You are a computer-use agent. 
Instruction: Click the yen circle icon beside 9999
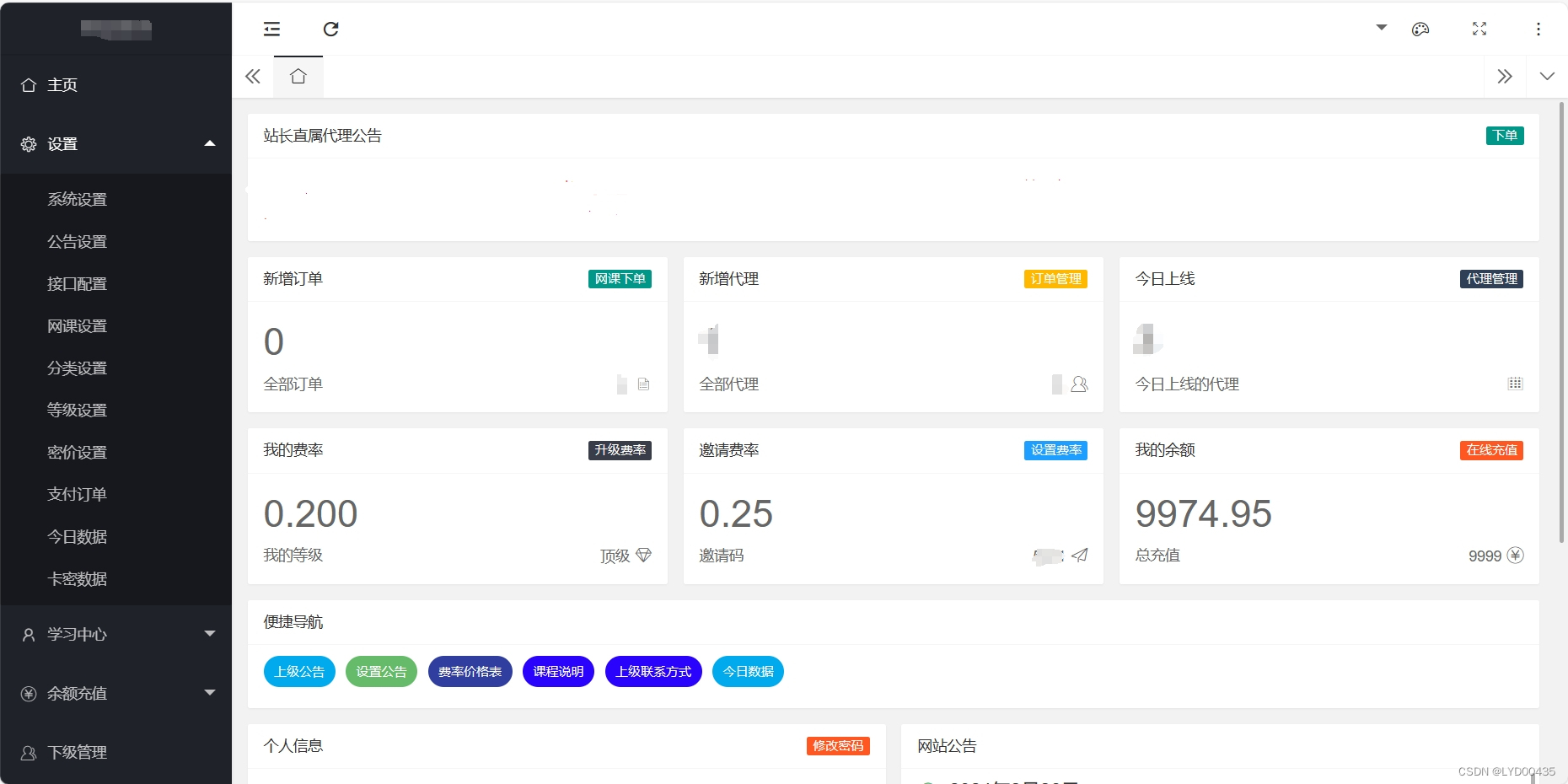point(1515,555)
